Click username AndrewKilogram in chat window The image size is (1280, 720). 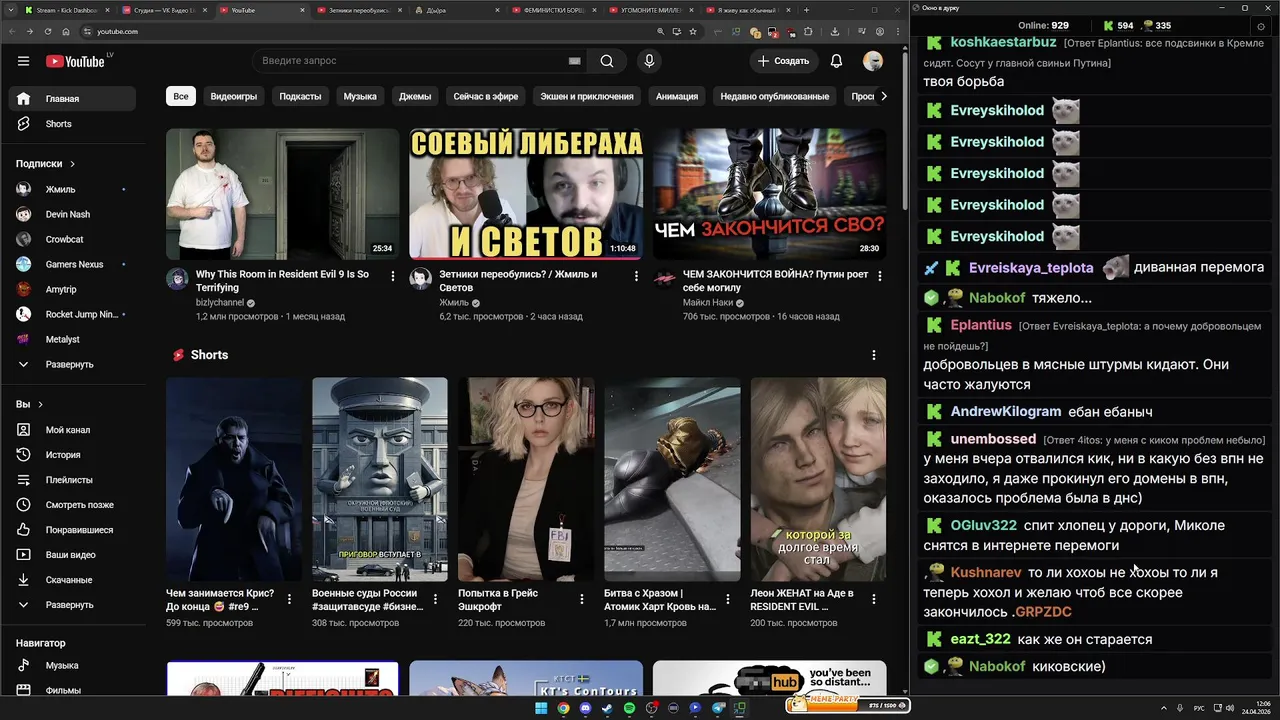click(1006, 412)
